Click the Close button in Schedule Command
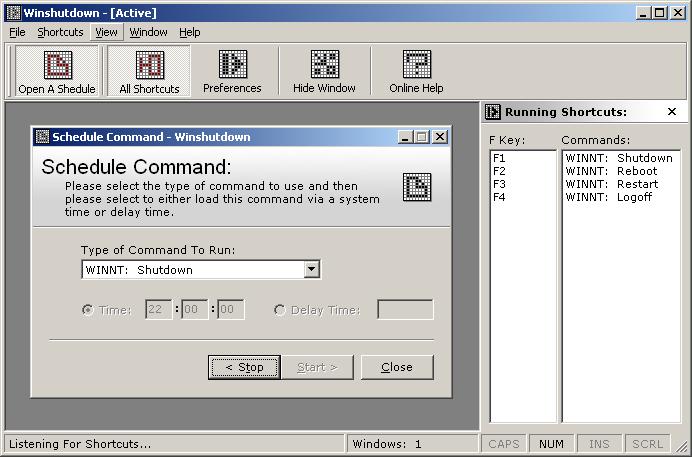This screenshot has width=692, height=457. tap(397, 367)
